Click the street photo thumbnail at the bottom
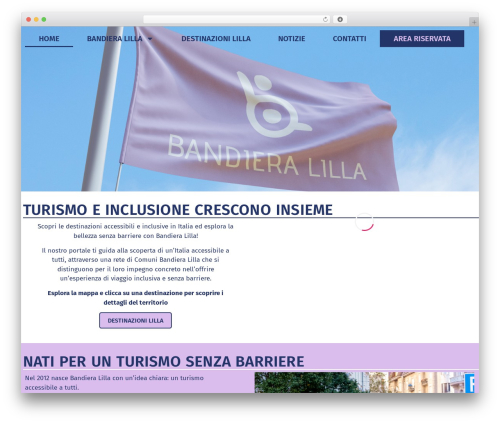Screen dimensions: 500x423 tap(364, 383)
